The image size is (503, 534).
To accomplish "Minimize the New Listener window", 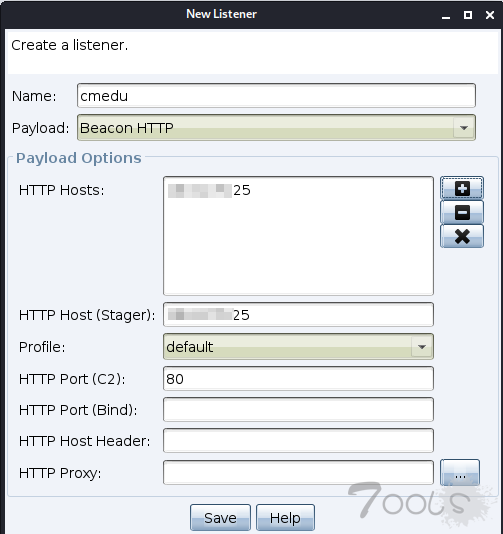I will pyautogui.click(x=446, y=16).
